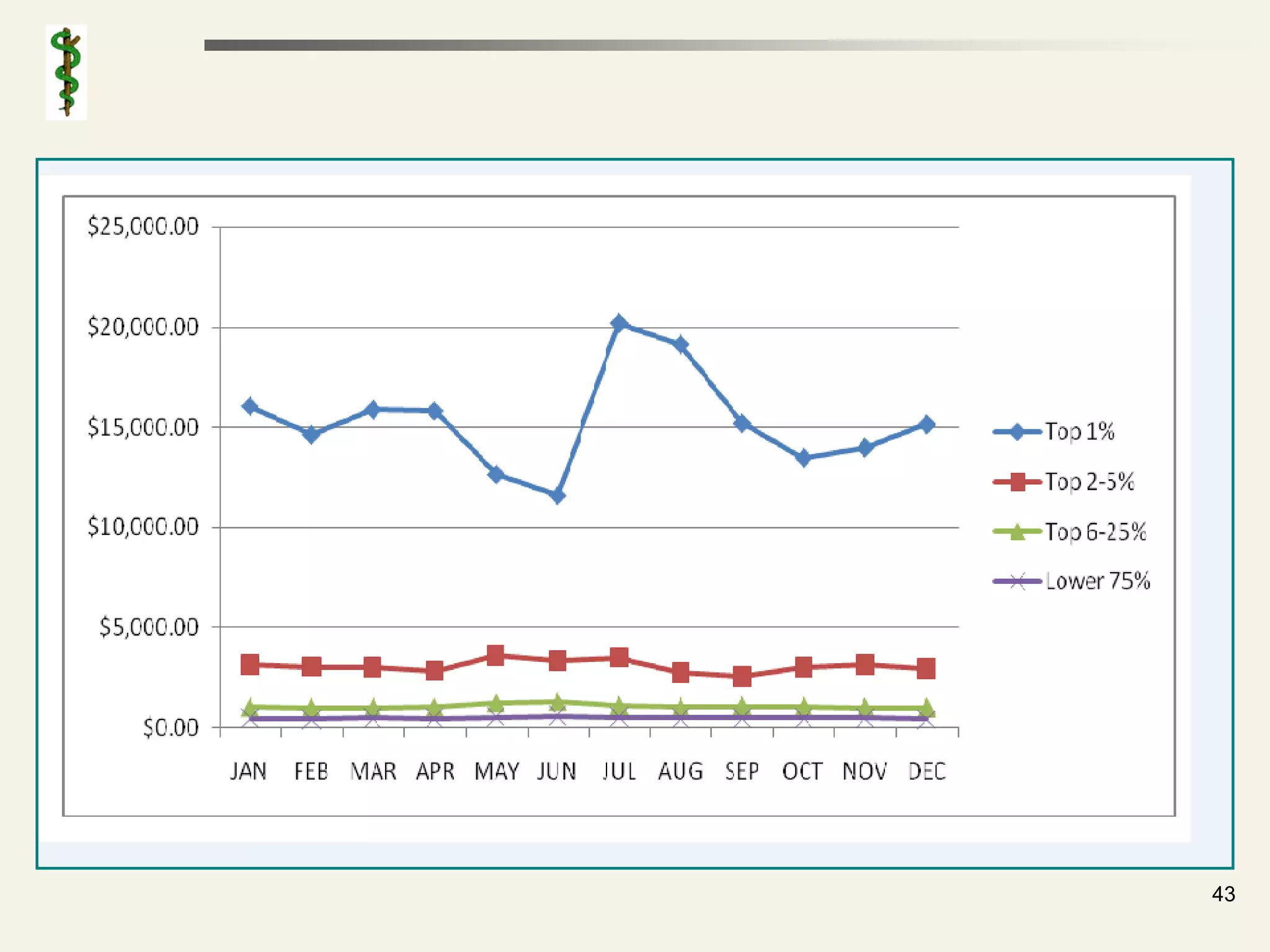Click the slide number 43

(x=1223, y=894)
